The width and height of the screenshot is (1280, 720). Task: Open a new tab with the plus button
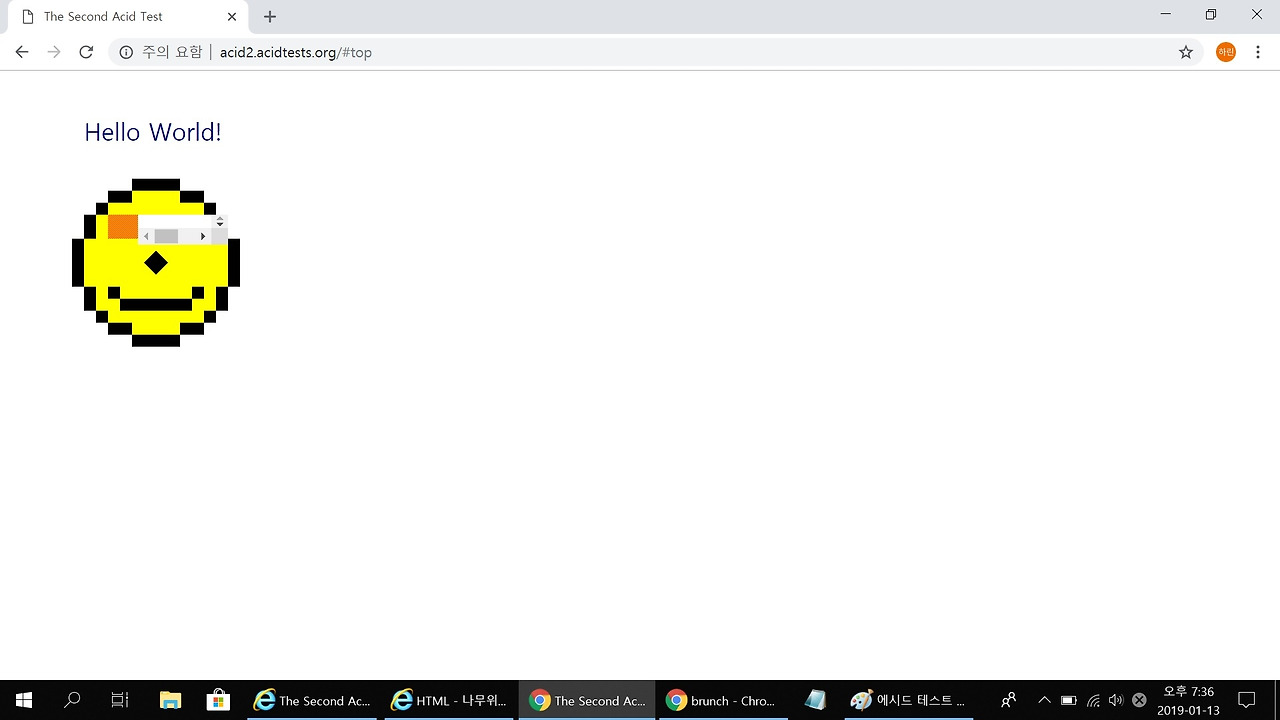(270, 16)
